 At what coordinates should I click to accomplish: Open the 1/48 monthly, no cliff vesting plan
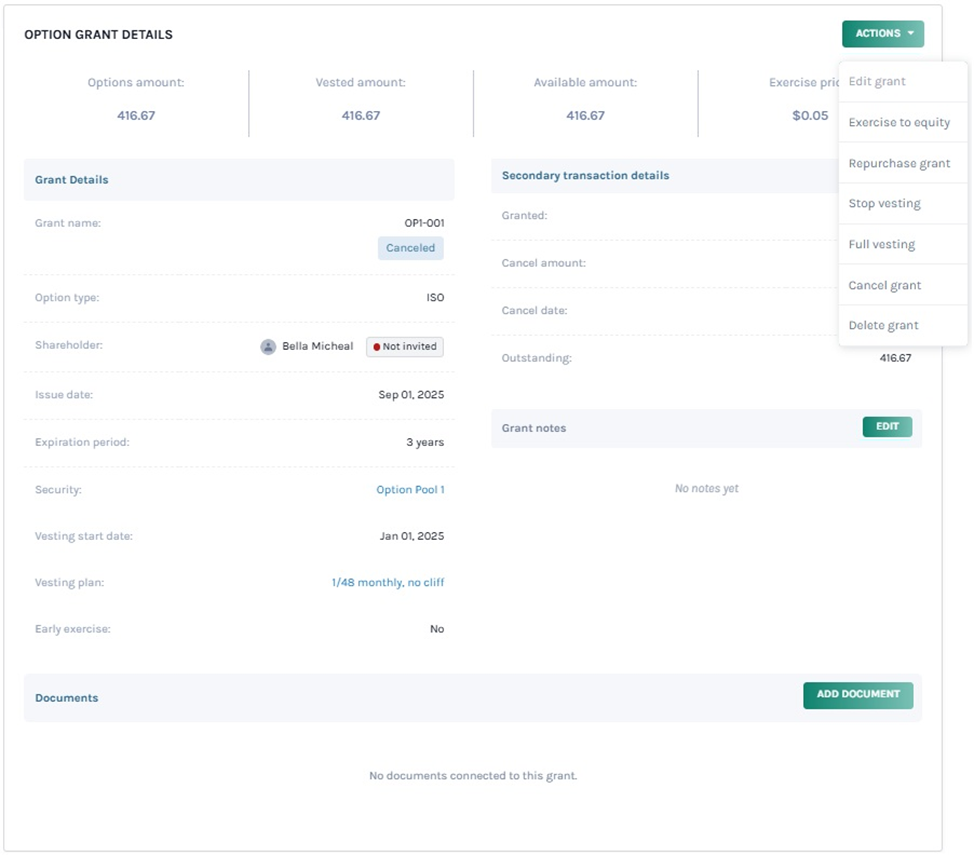[x=388, y=583]
